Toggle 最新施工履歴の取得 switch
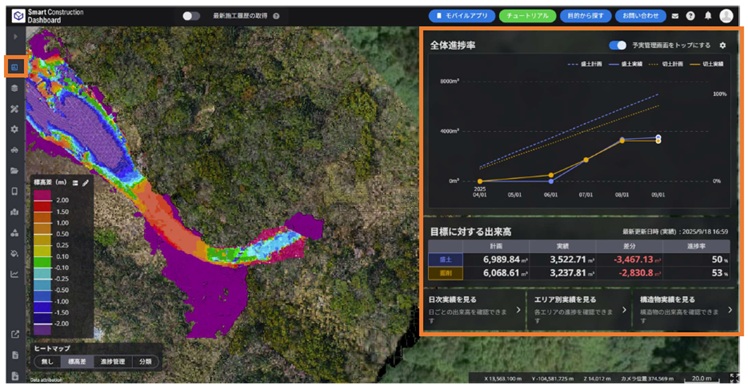The height and width of the screenshot is (387, 748). click(191, 16)
